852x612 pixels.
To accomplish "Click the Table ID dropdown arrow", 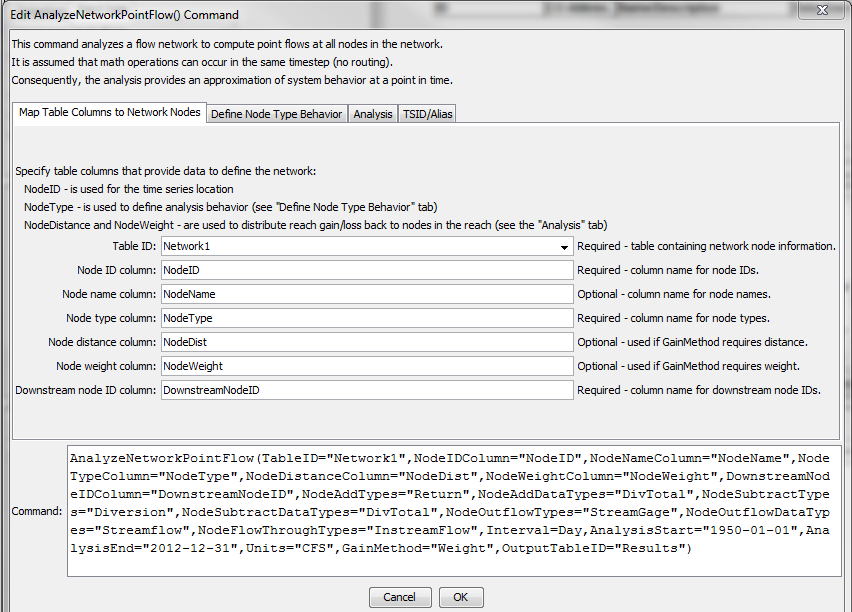I will (x=565, y=245).
